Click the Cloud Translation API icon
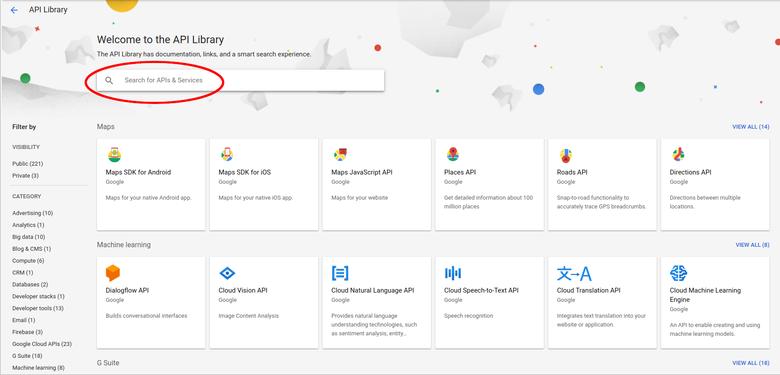780x375 pixels. coord(574,273)
